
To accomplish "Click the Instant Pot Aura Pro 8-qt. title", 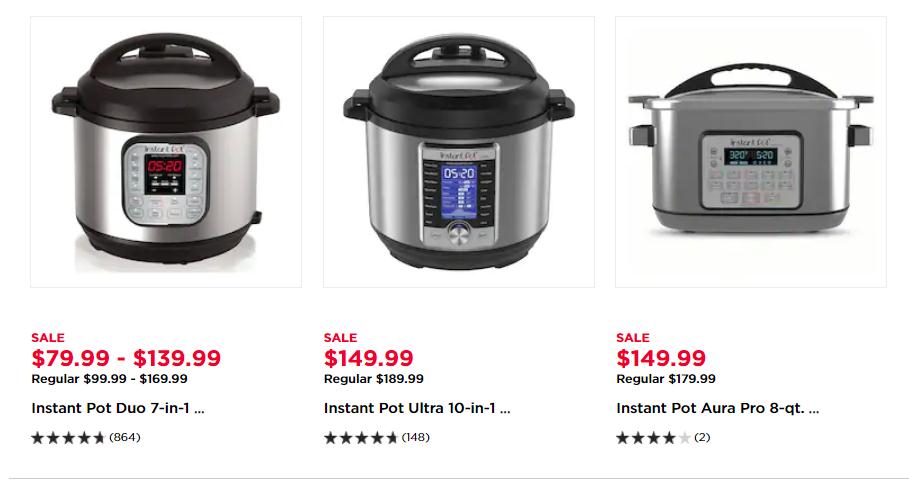I will coord(718,408).
